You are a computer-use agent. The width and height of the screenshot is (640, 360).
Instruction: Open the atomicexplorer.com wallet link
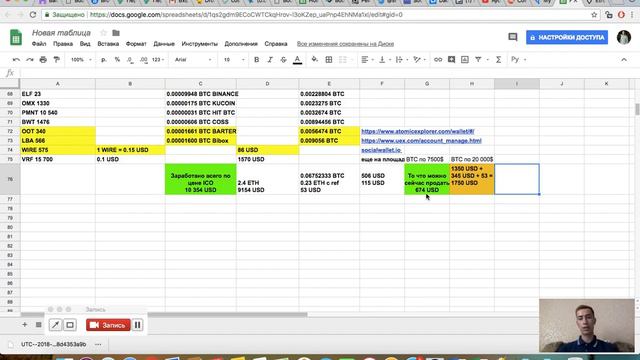[418, 131]
